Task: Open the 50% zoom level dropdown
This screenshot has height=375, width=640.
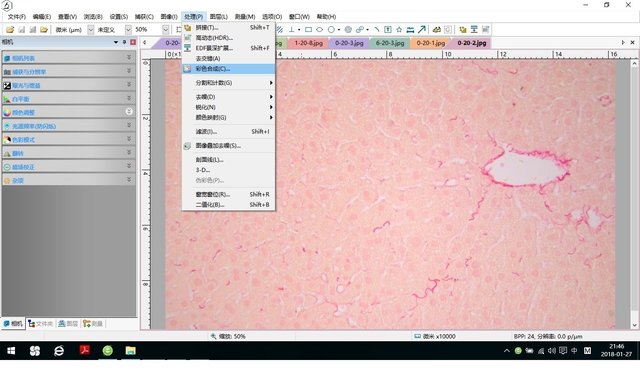Action: 165,29
